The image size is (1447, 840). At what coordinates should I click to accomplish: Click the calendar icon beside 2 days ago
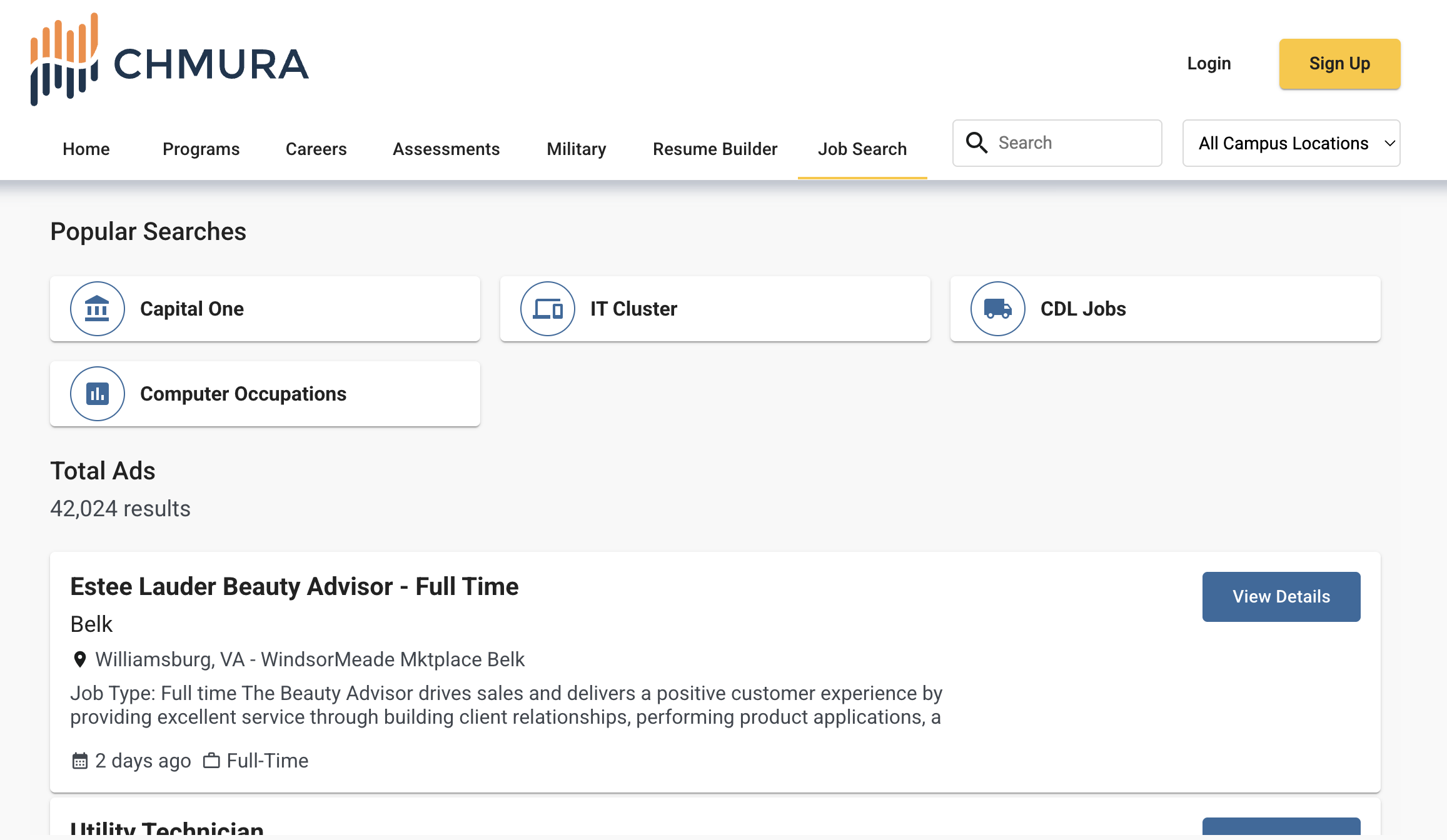pyautogui.click(x=79, y=761)
